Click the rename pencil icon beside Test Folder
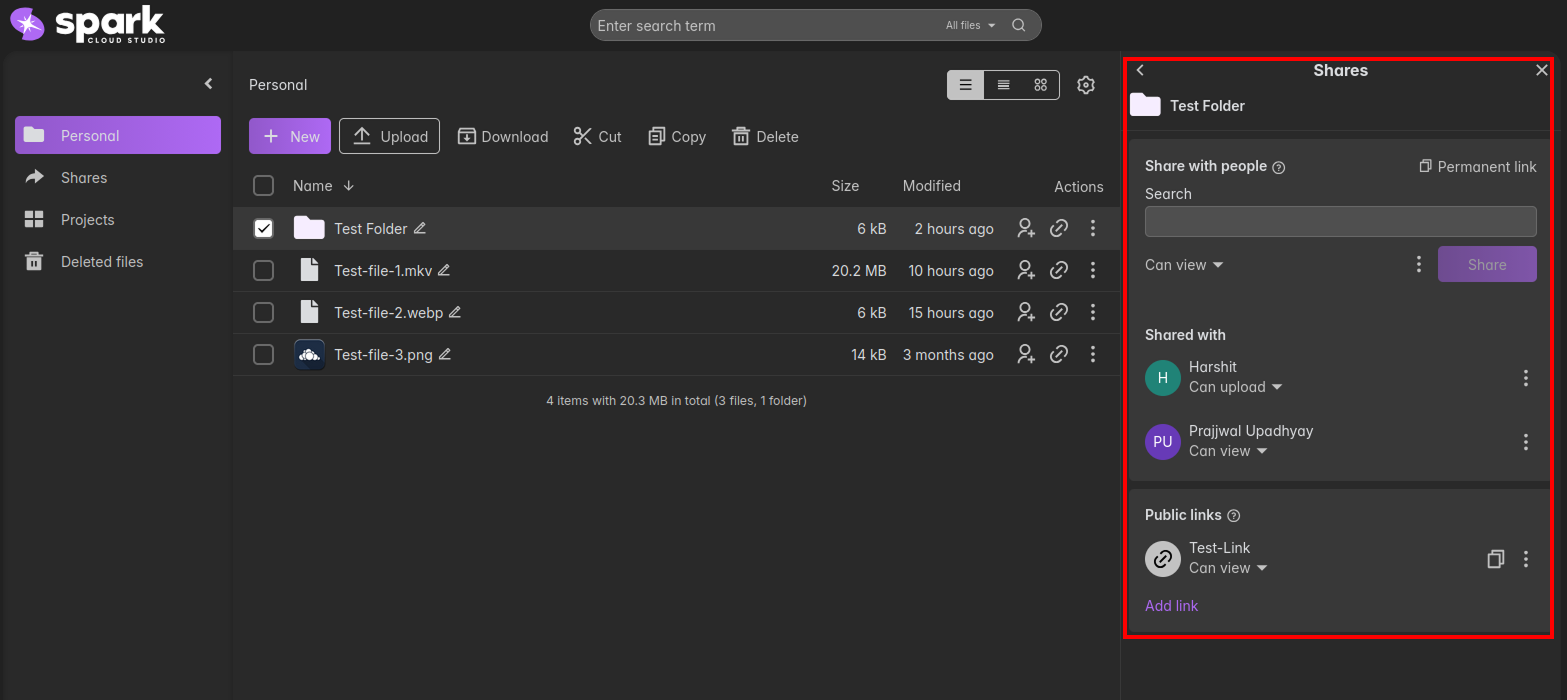This screenshot has height=700, width=1567. (x=420, y=228)
